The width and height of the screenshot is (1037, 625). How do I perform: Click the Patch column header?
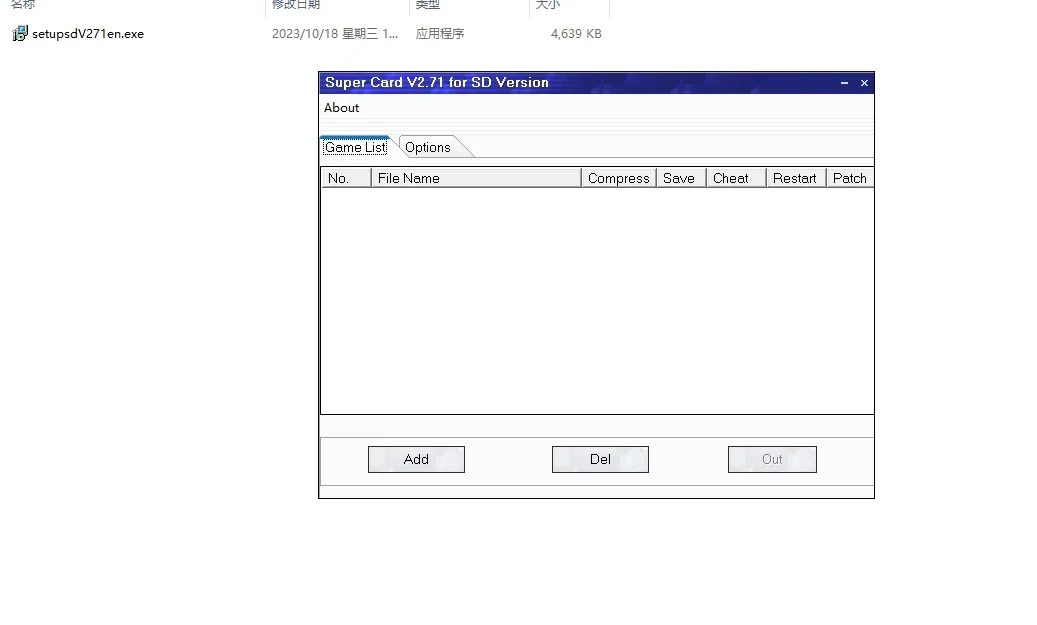pos(850,178)
